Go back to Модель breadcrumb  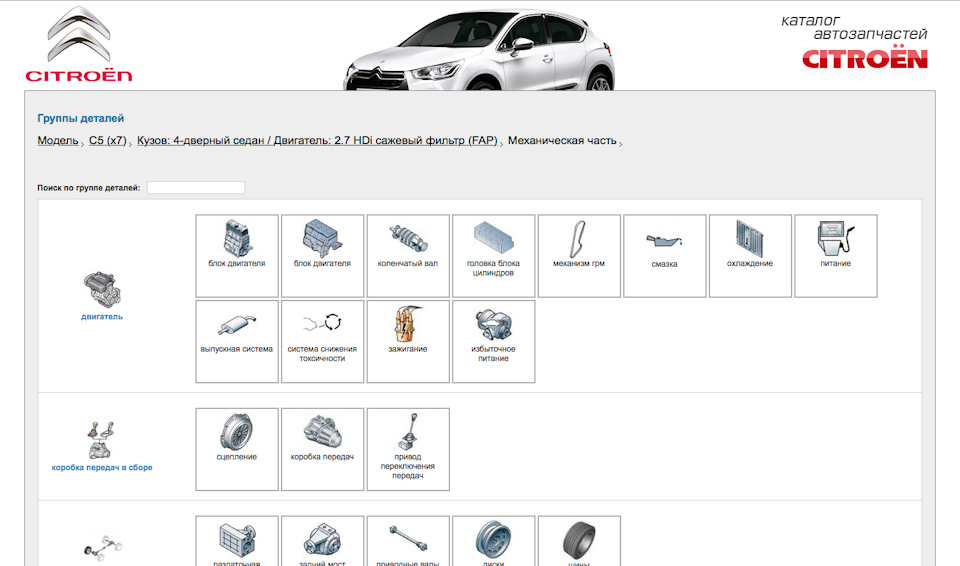coord(58,140)
